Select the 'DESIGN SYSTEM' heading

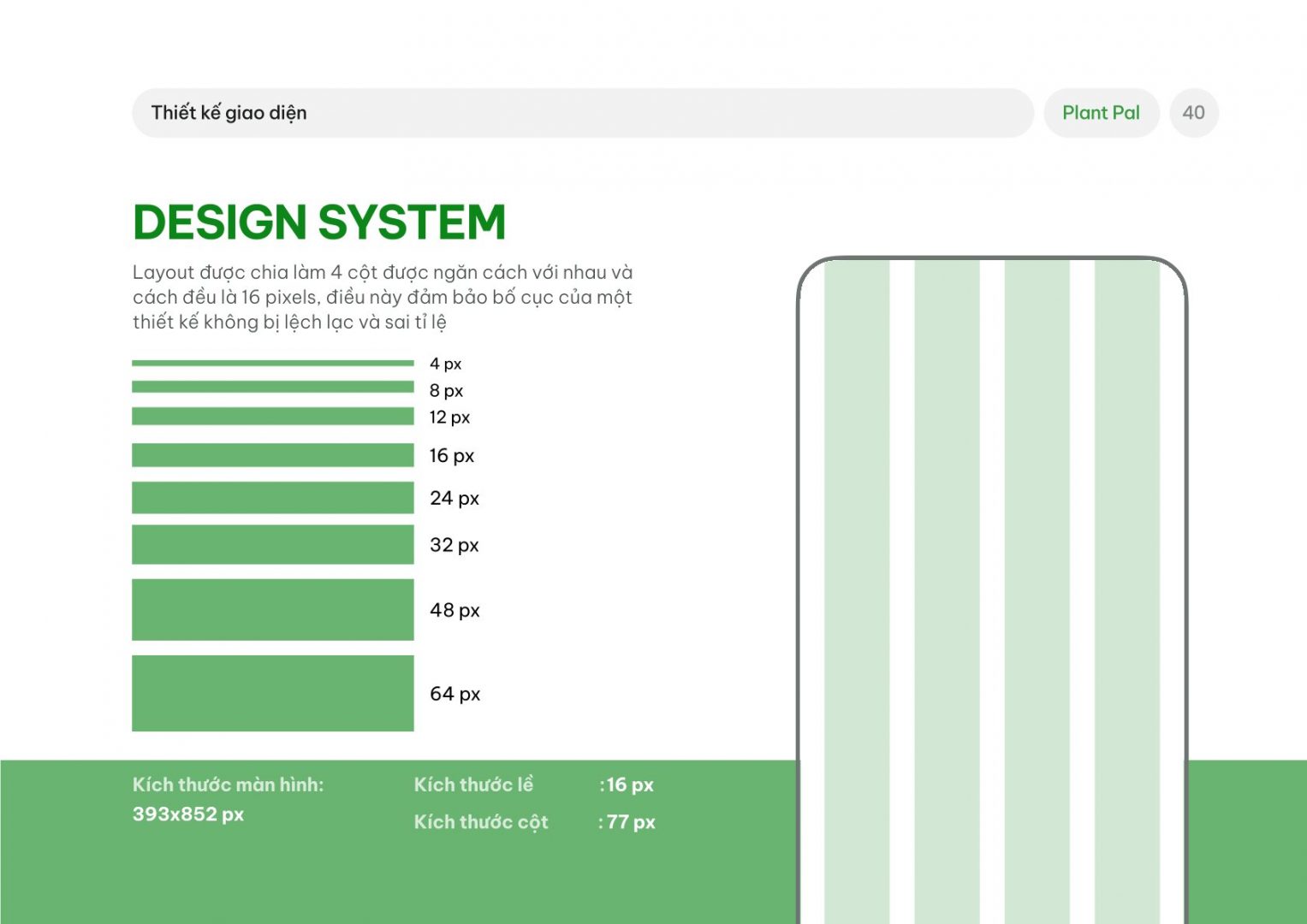pyautogui.click(x=319, y=222)
